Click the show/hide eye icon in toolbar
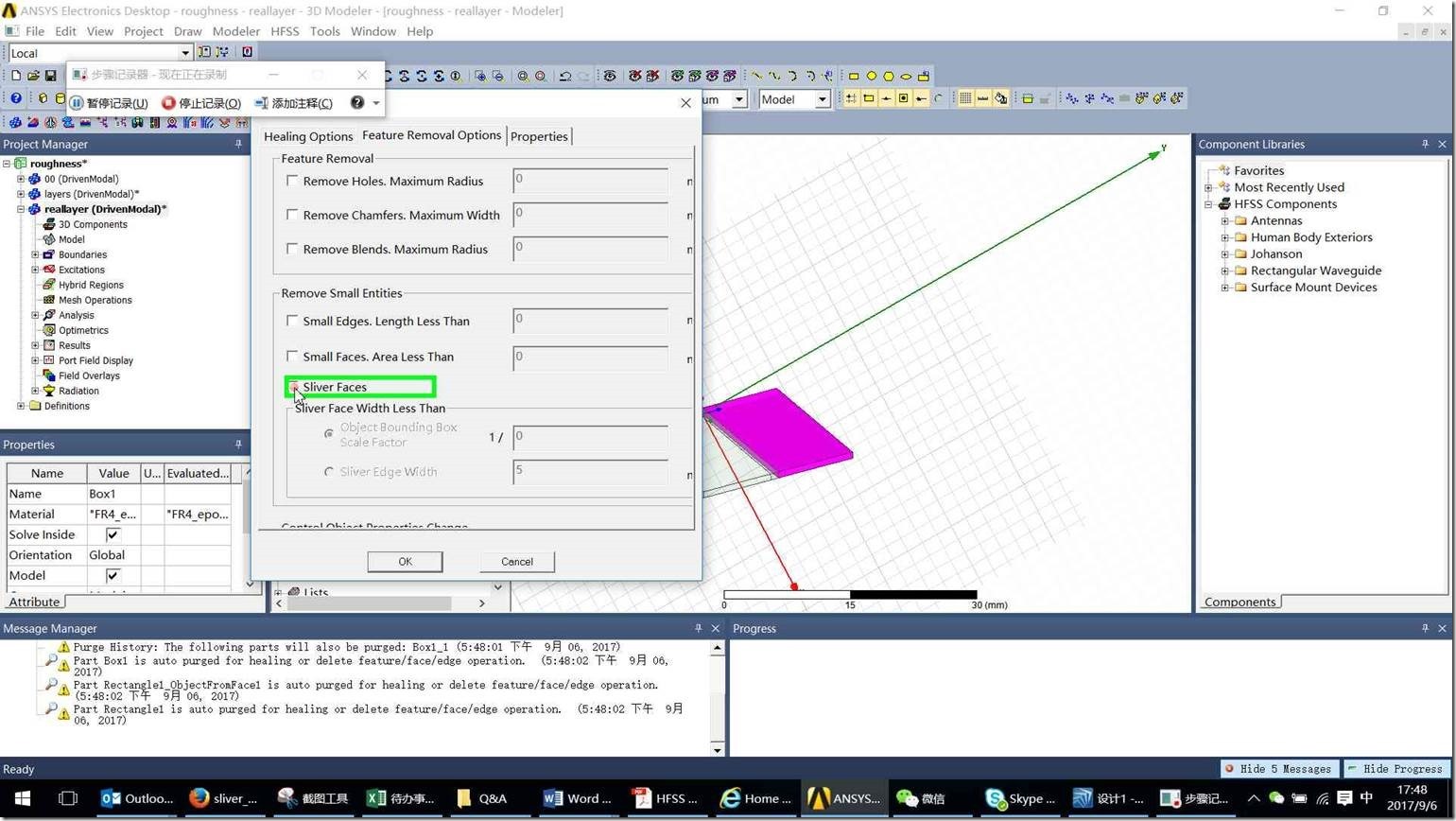 click(x=610, y=76)
